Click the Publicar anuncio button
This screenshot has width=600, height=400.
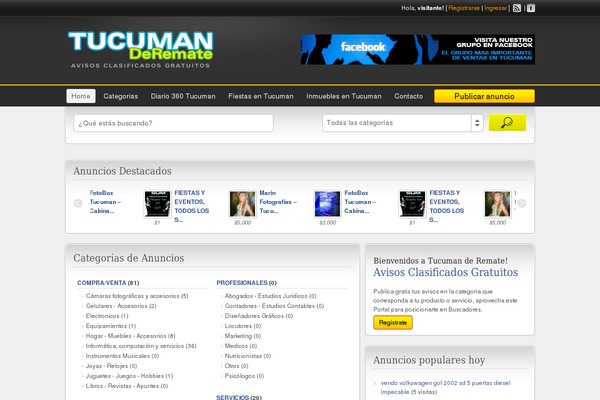pyautogui.click(x=484, y=96)
